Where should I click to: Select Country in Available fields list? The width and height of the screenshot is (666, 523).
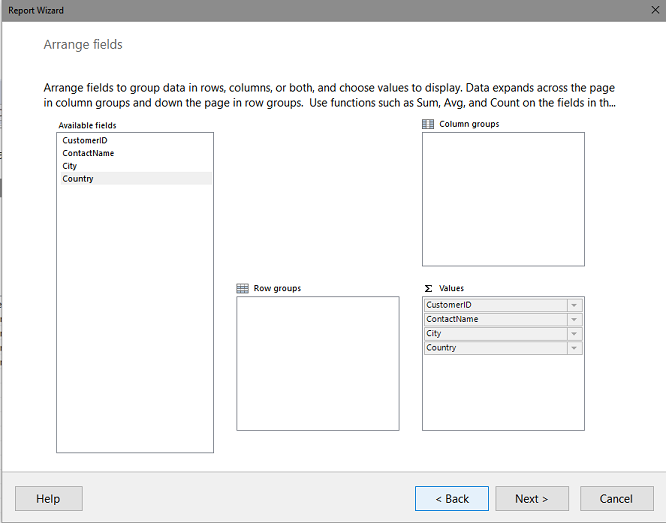(135, 178)
